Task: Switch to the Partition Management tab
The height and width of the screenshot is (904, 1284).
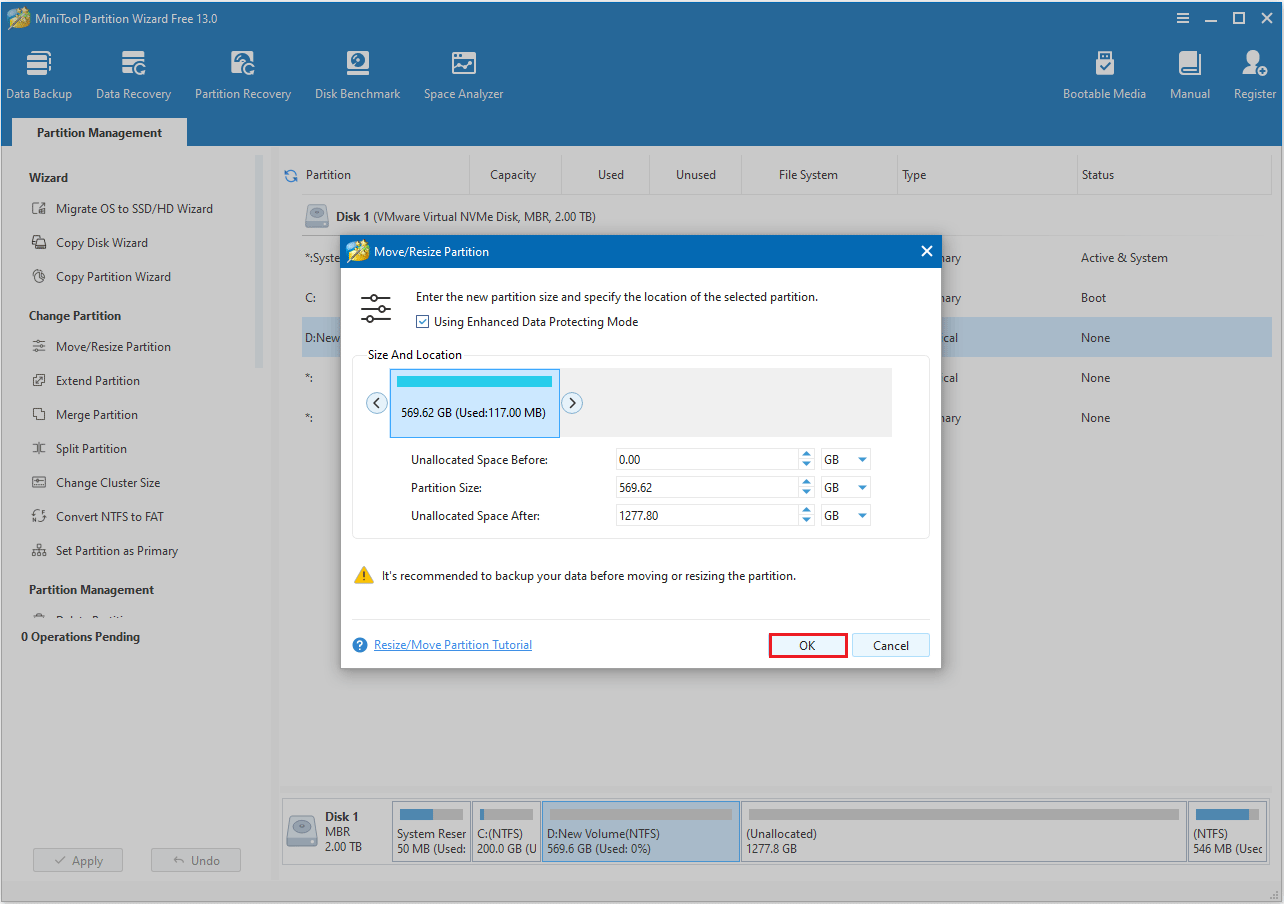Action: (99, 132)
